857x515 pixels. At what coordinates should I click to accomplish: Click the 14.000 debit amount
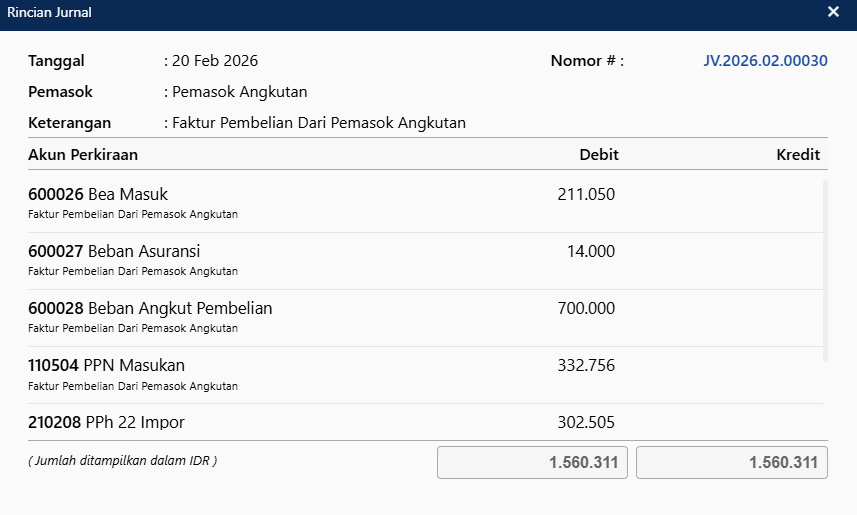(x=591, y=252)
